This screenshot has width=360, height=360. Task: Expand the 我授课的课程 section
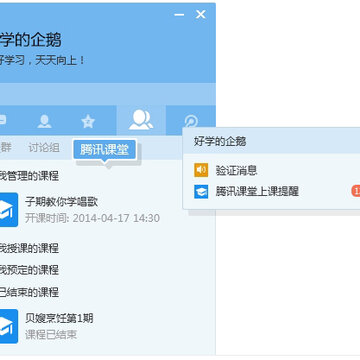[x=29, y=248]
